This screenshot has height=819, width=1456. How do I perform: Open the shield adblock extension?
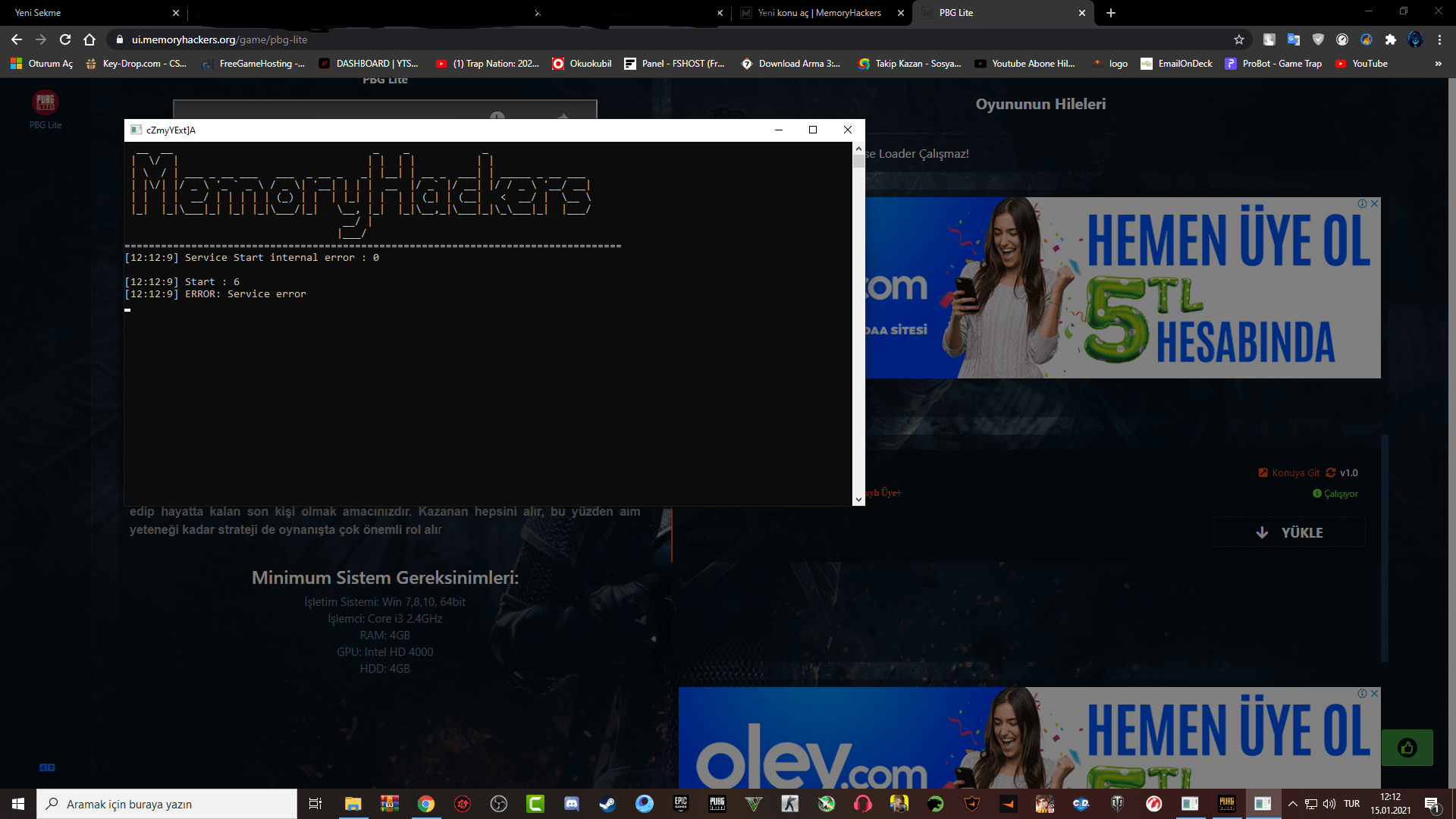pos(1318,39)
